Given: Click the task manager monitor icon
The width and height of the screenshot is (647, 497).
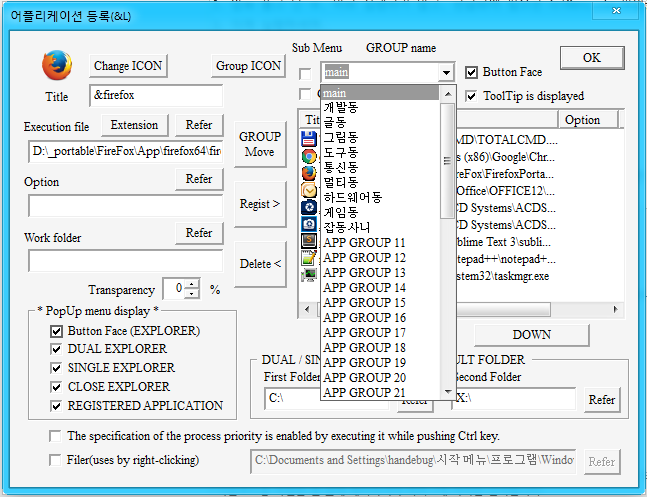Looking at the screenshot, I should 309,273.
